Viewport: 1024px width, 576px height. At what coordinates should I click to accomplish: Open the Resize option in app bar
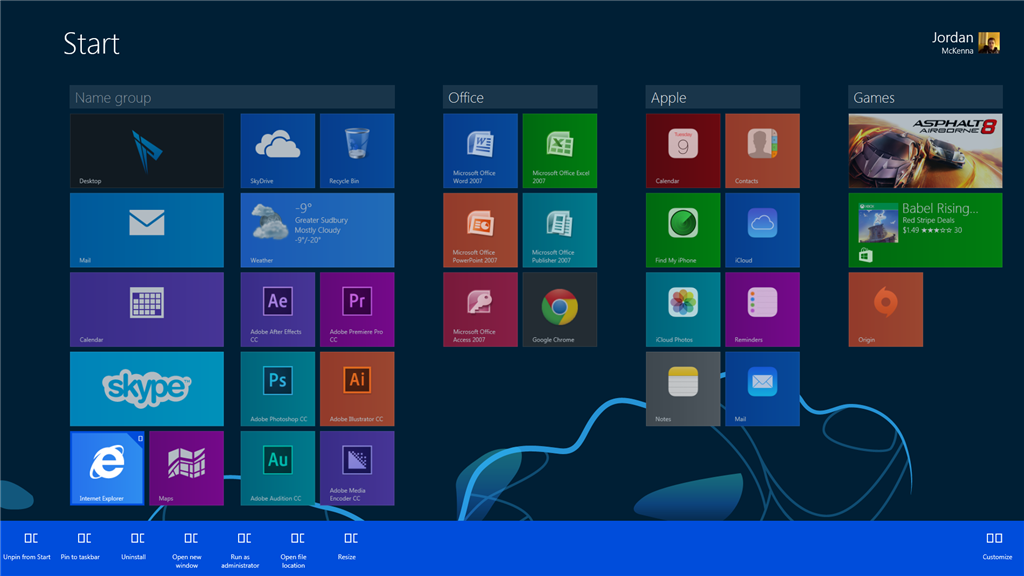click(347, 547)
